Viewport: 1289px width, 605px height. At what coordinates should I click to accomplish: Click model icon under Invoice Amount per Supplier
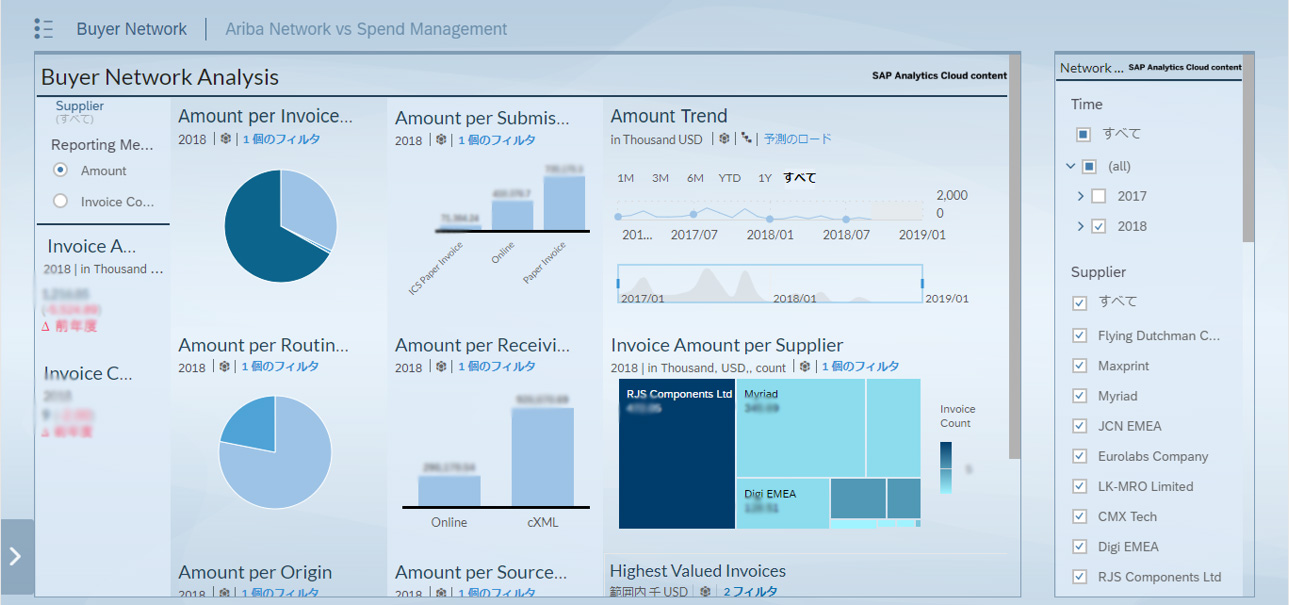[805, 367]
